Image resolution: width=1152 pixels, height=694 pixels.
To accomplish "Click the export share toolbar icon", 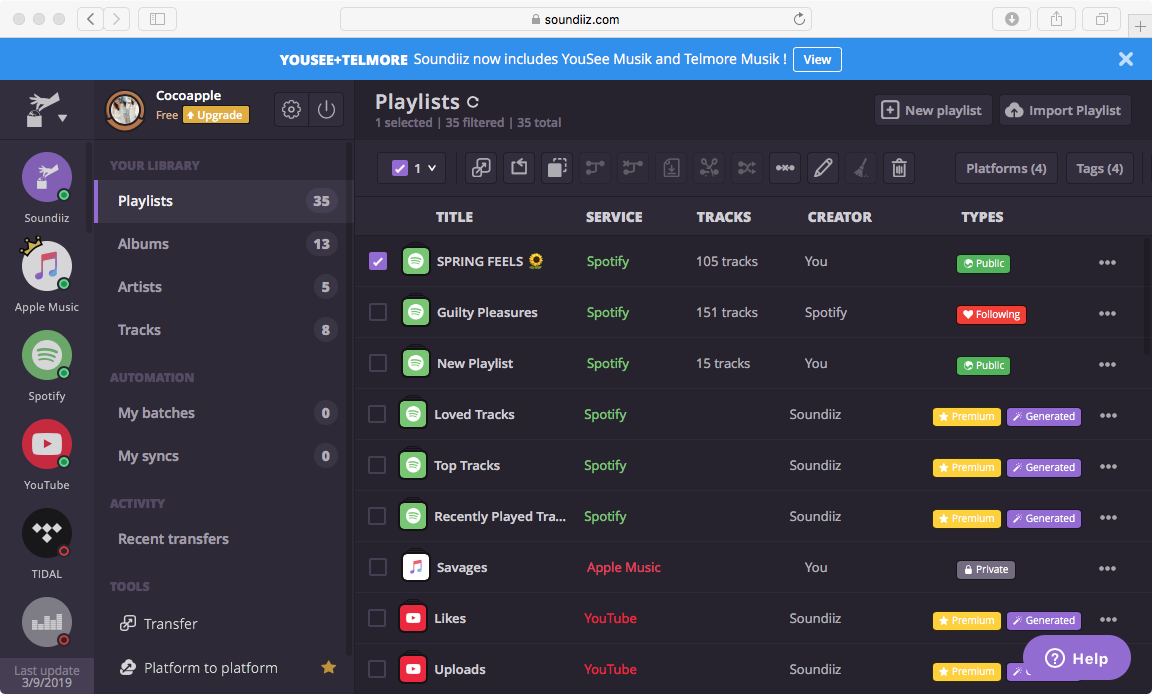I will (x=519, y=168).
